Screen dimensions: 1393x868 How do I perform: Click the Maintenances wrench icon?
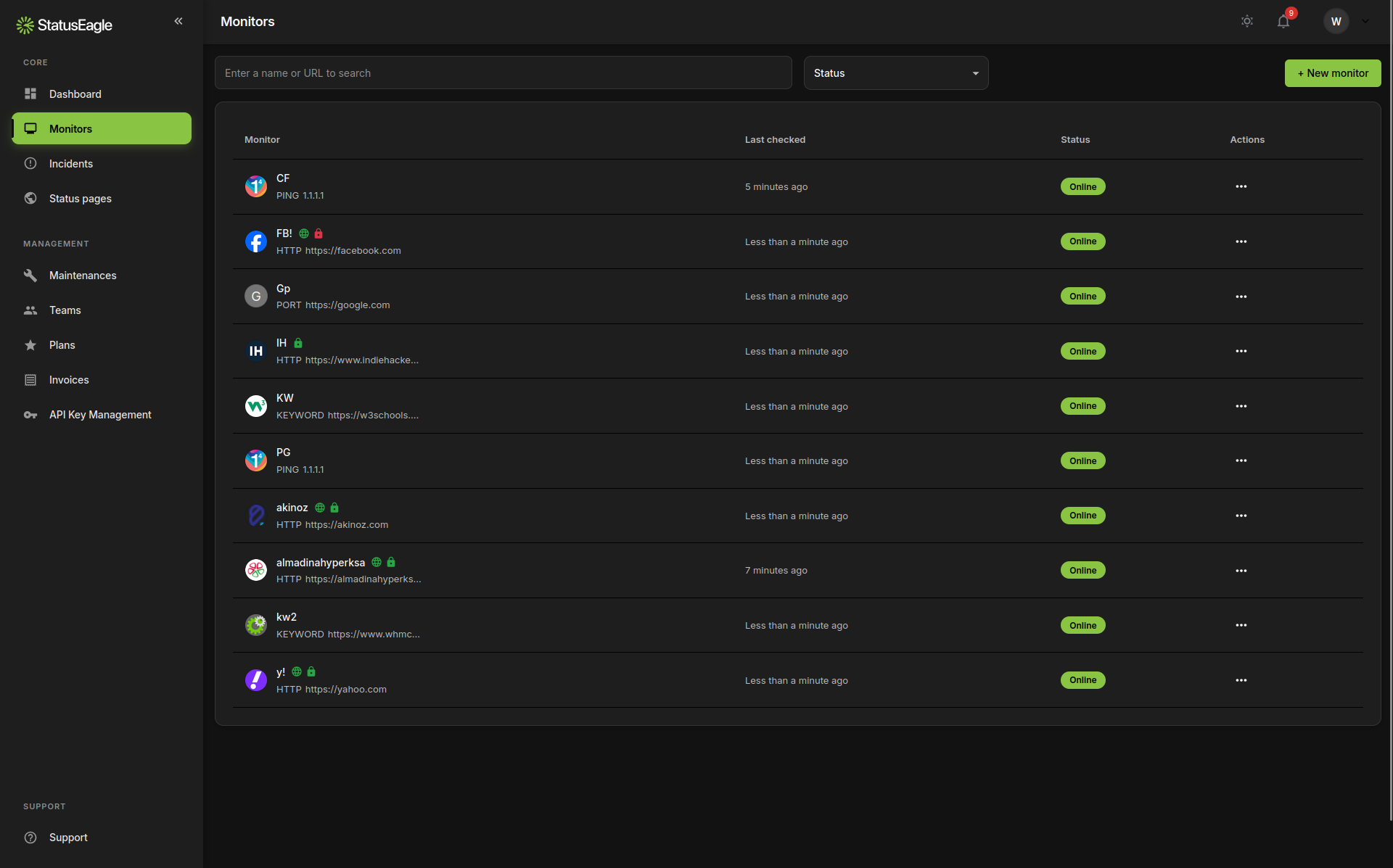[30, 275]
